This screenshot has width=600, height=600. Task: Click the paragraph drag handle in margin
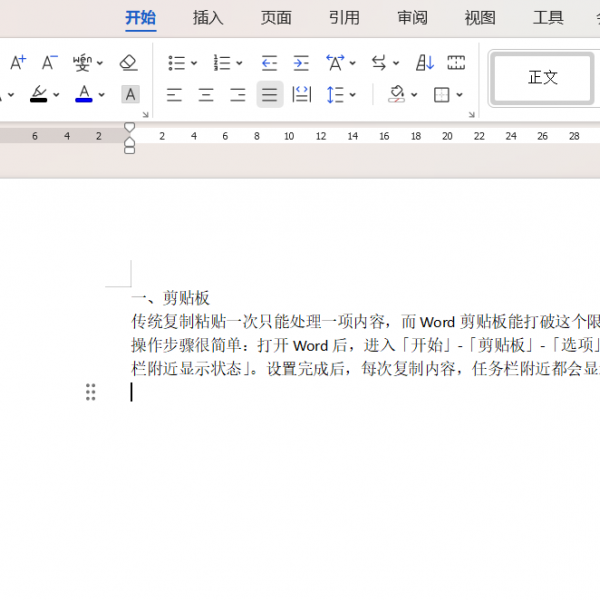(x=91, y=392)
